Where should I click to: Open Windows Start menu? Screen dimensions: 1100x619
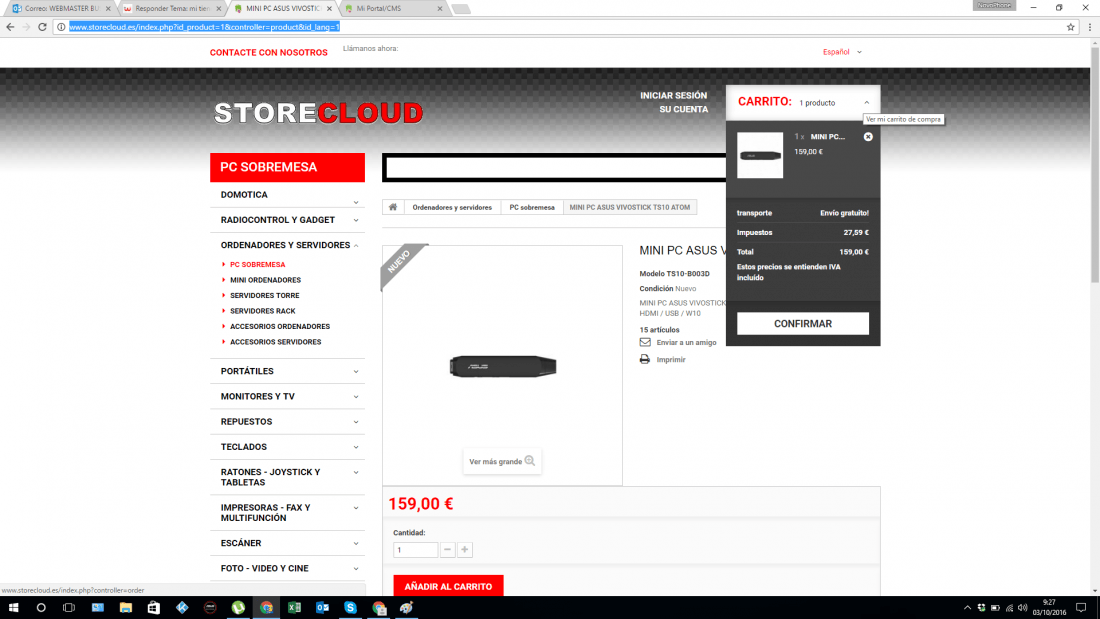coord(13,608)
